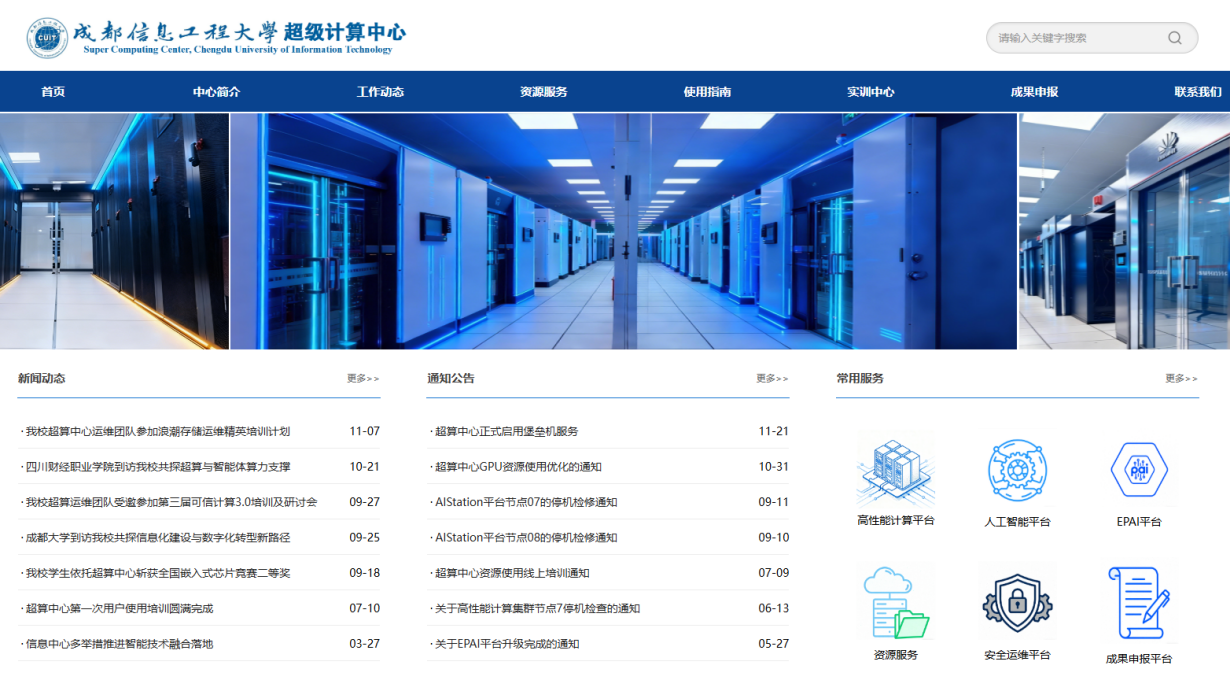Click the CUIT university logo
Image resolution: width=1230 pixels, height=691 pixels.
(x=47, y=38)
